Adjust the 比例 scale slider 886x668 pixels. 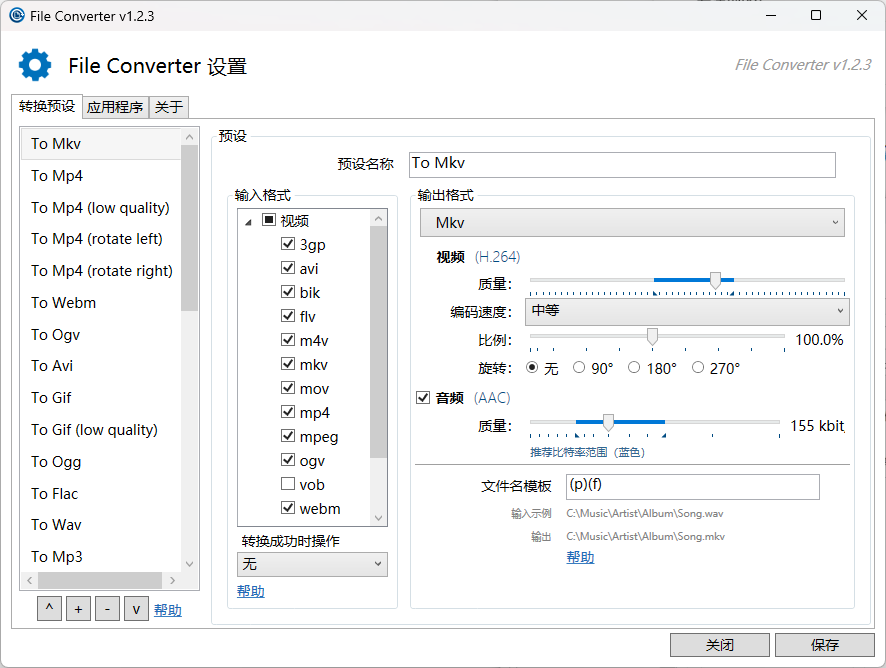(652, 336)
